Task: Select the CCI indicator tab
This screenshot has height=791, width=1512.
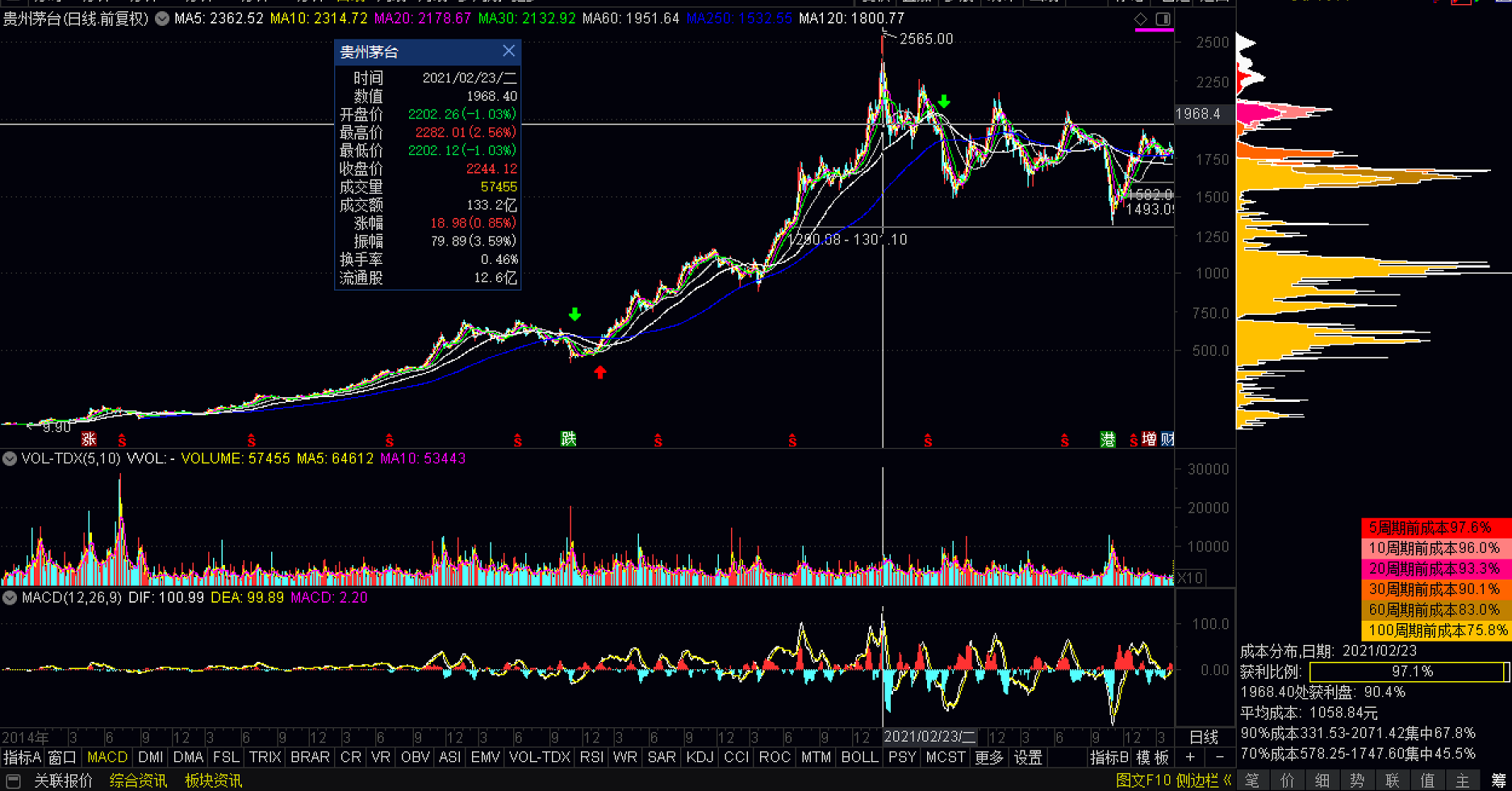Action: point(736,758)
